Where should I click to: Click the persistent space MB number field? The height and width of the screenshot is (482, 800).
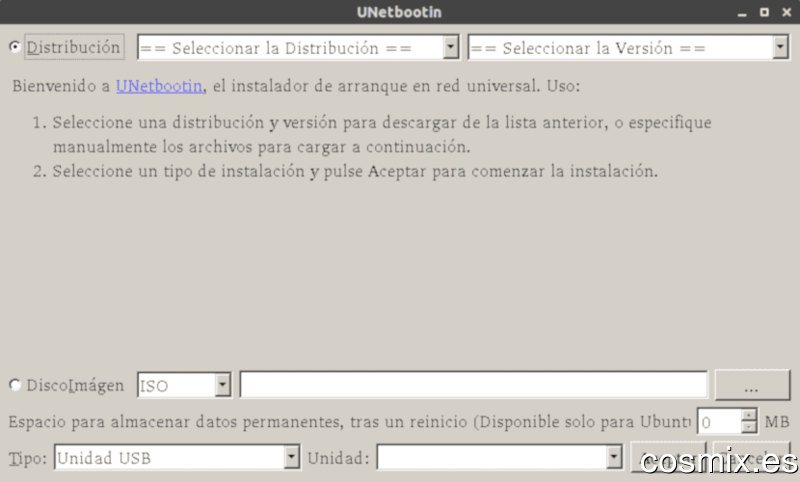click(719, 422)
